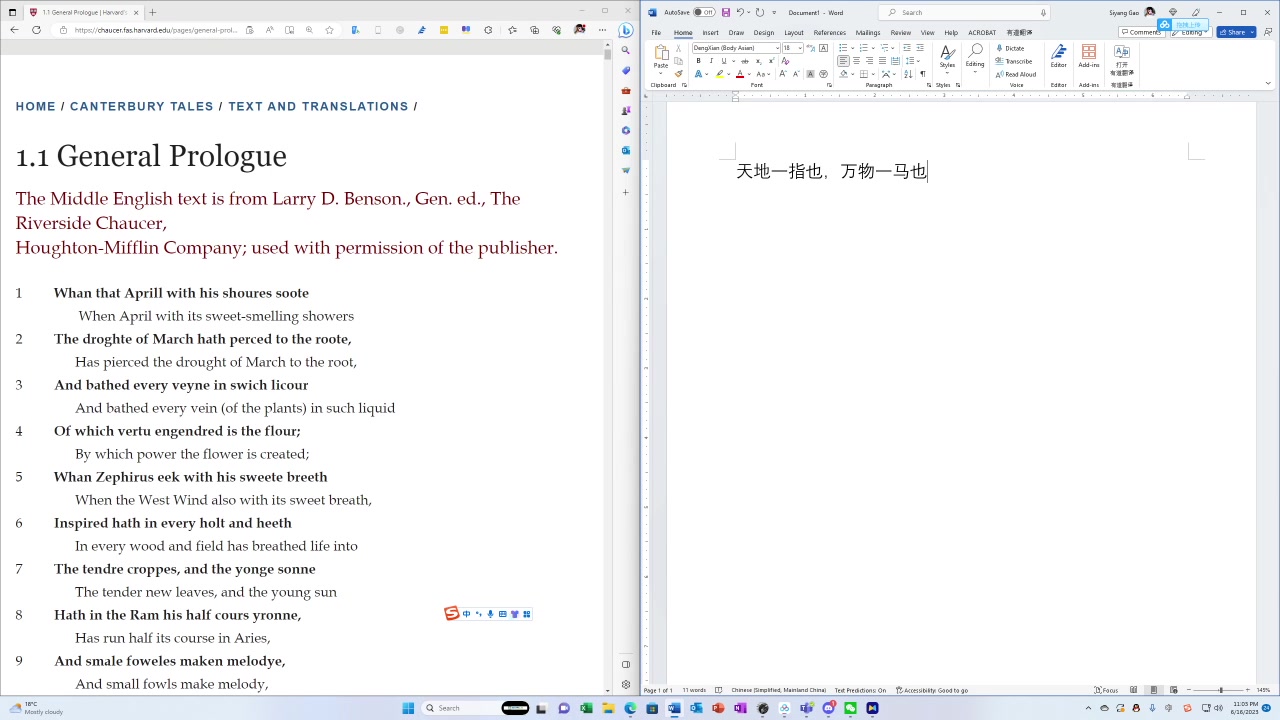
Task: Open the font size dropdown
Action: (x=800, y=48)
